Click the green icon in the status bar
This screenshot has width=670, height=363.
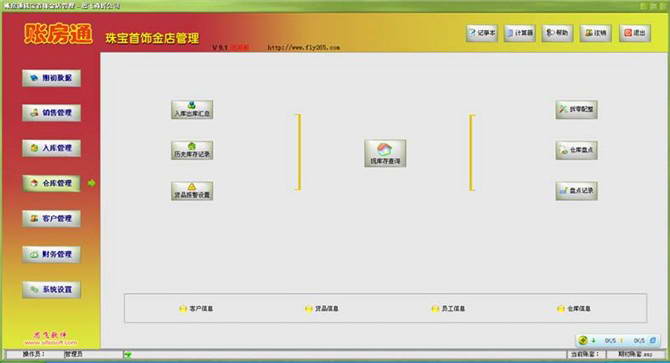tap(128, 354)
